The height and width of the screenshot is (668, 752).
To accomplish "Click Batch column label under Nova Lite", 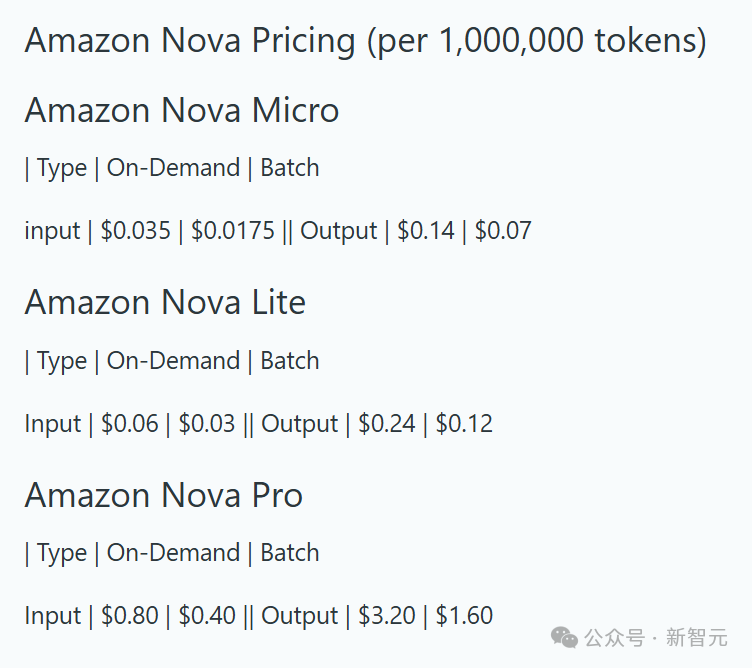I will tap(290, 361).
